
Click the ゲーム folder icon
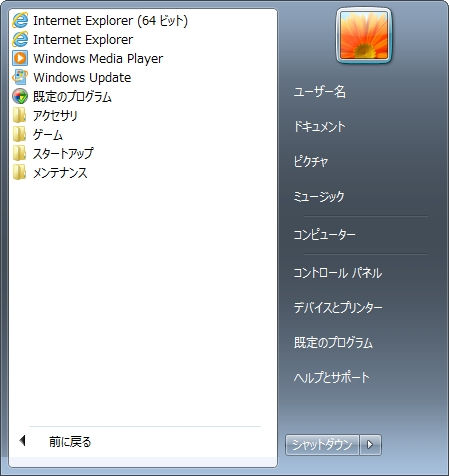tap(19, 134)
